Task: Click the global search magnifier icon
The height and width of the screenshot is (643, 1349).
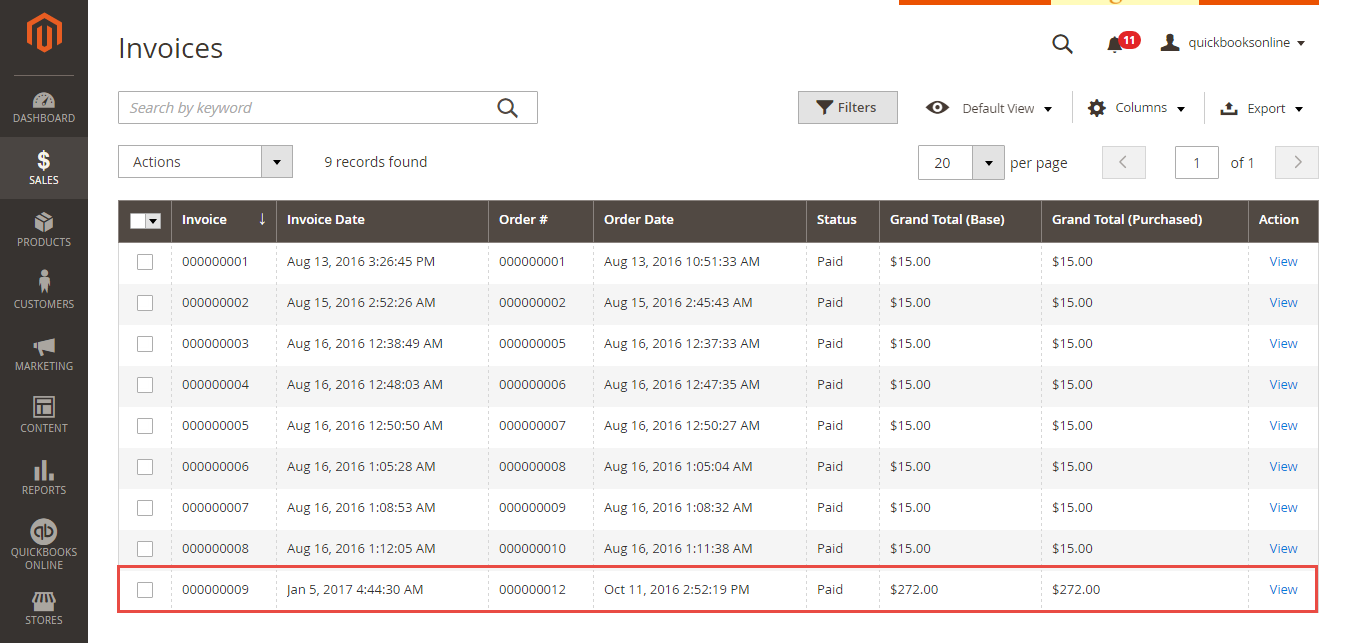Action: point(1062,43)
